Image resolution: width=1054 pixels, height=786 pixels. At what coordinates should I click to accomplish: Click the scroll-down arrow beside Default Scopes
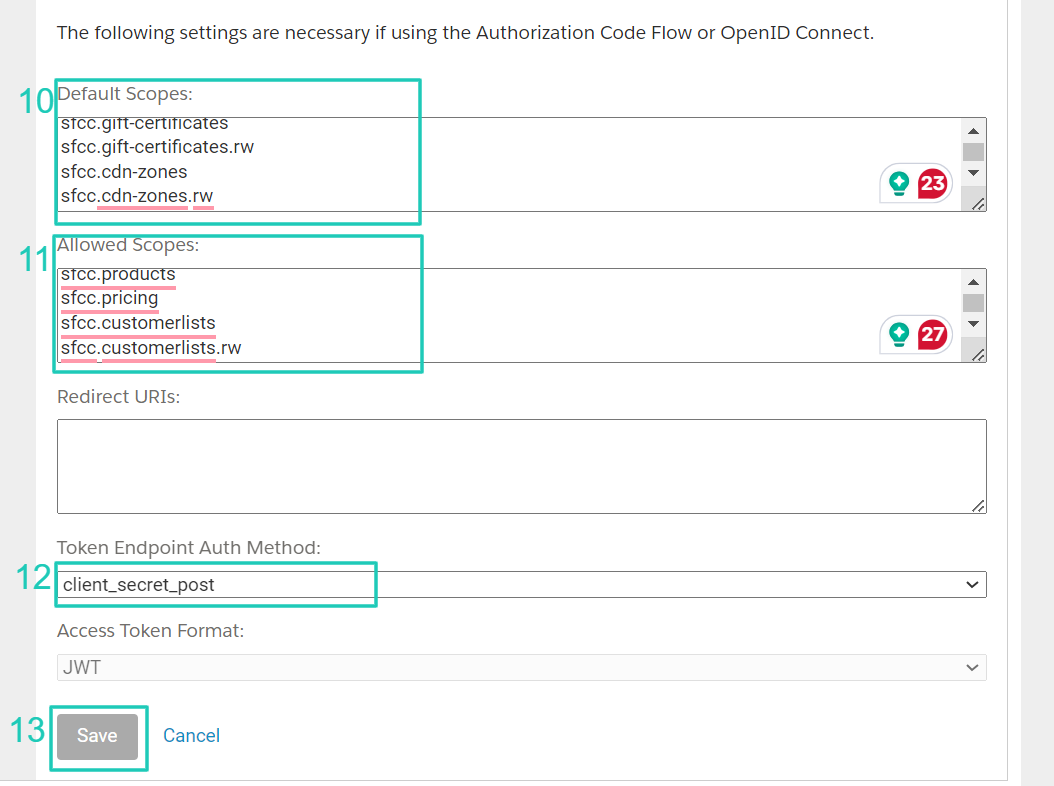[975, 174]
